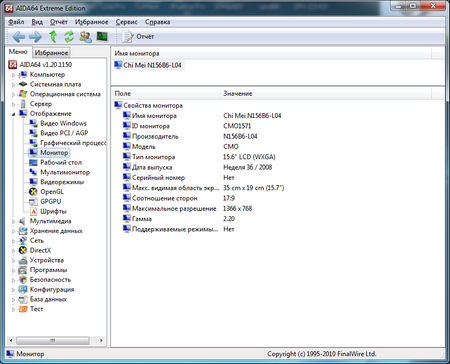Viewport: 450px width, 364px height.
Task: Select the Тест tree item
Action: 36,309
